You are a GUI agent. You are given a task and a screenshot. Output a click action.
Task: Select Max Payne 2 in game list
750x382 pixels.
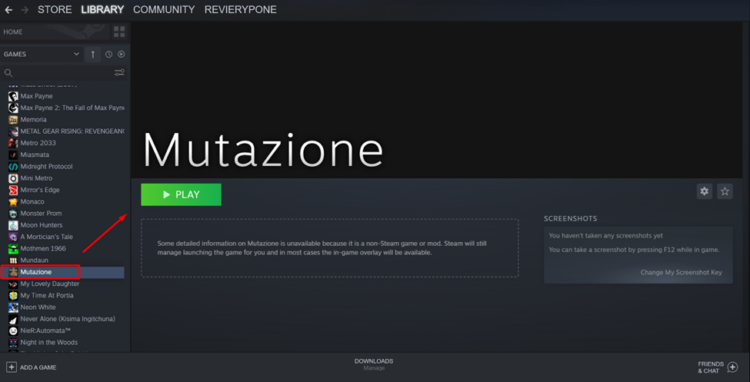point(66,108)
